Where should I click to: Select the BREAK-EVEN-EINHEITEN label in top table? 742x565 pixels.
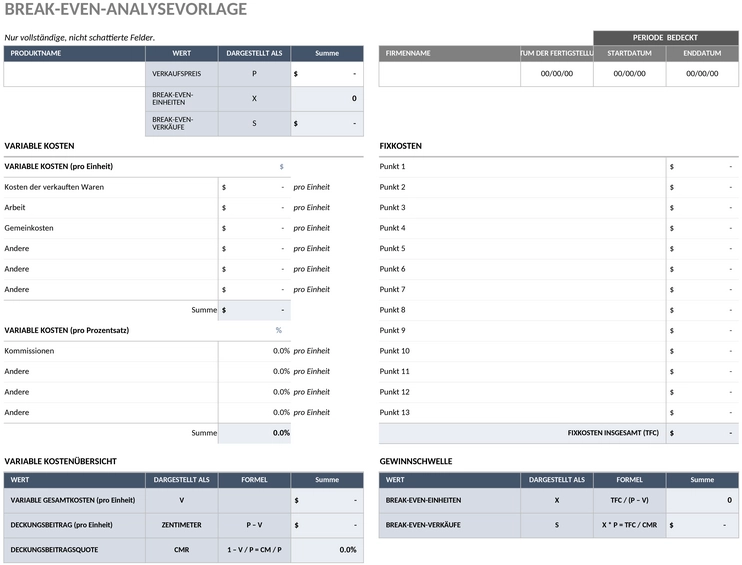tap(182, 98)
